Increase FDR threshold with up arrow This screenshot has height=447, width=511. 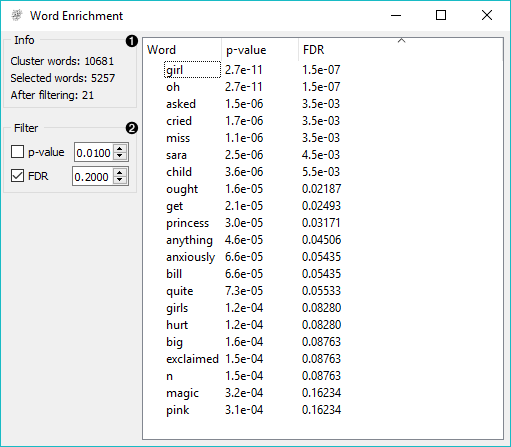[x=120, y=172]
